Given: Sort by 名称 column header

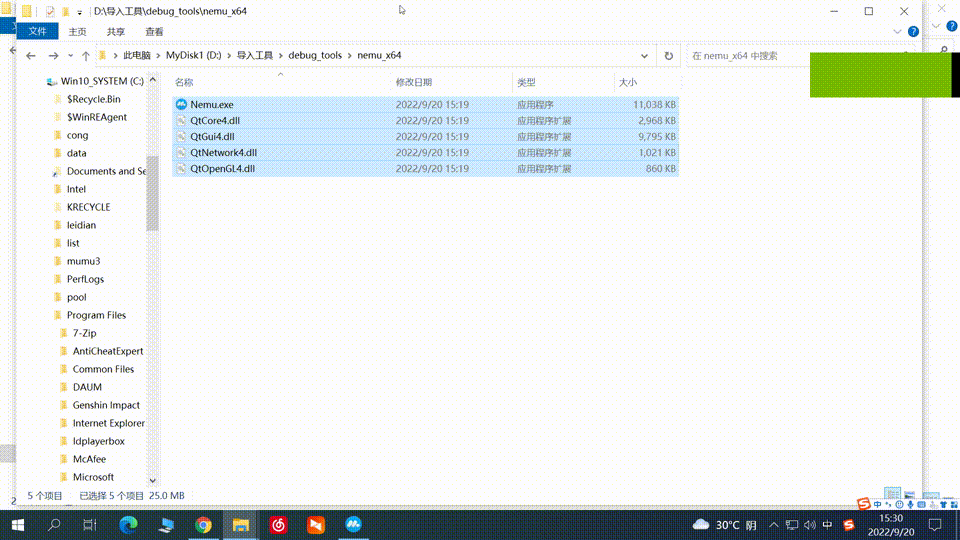Looking at the screenshot, I should click(x=184, y=82).
